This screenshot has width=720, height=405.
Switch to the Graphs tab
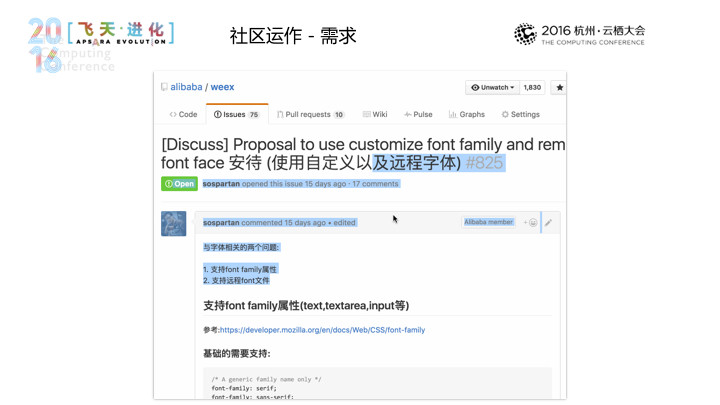click(x=467, y=114)
